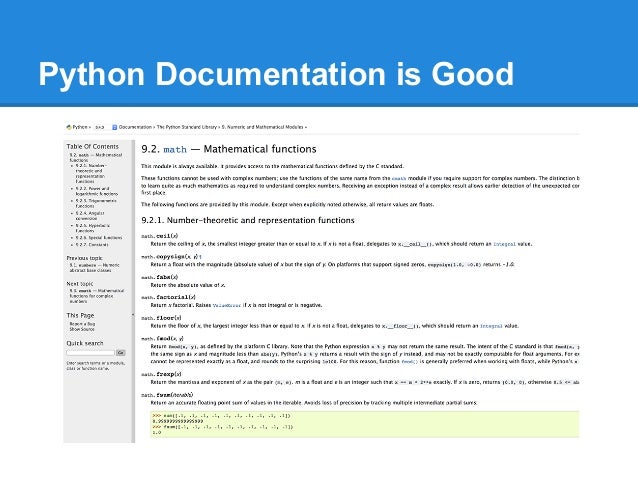Click the cmath module link in paragraph

point(399,178)
